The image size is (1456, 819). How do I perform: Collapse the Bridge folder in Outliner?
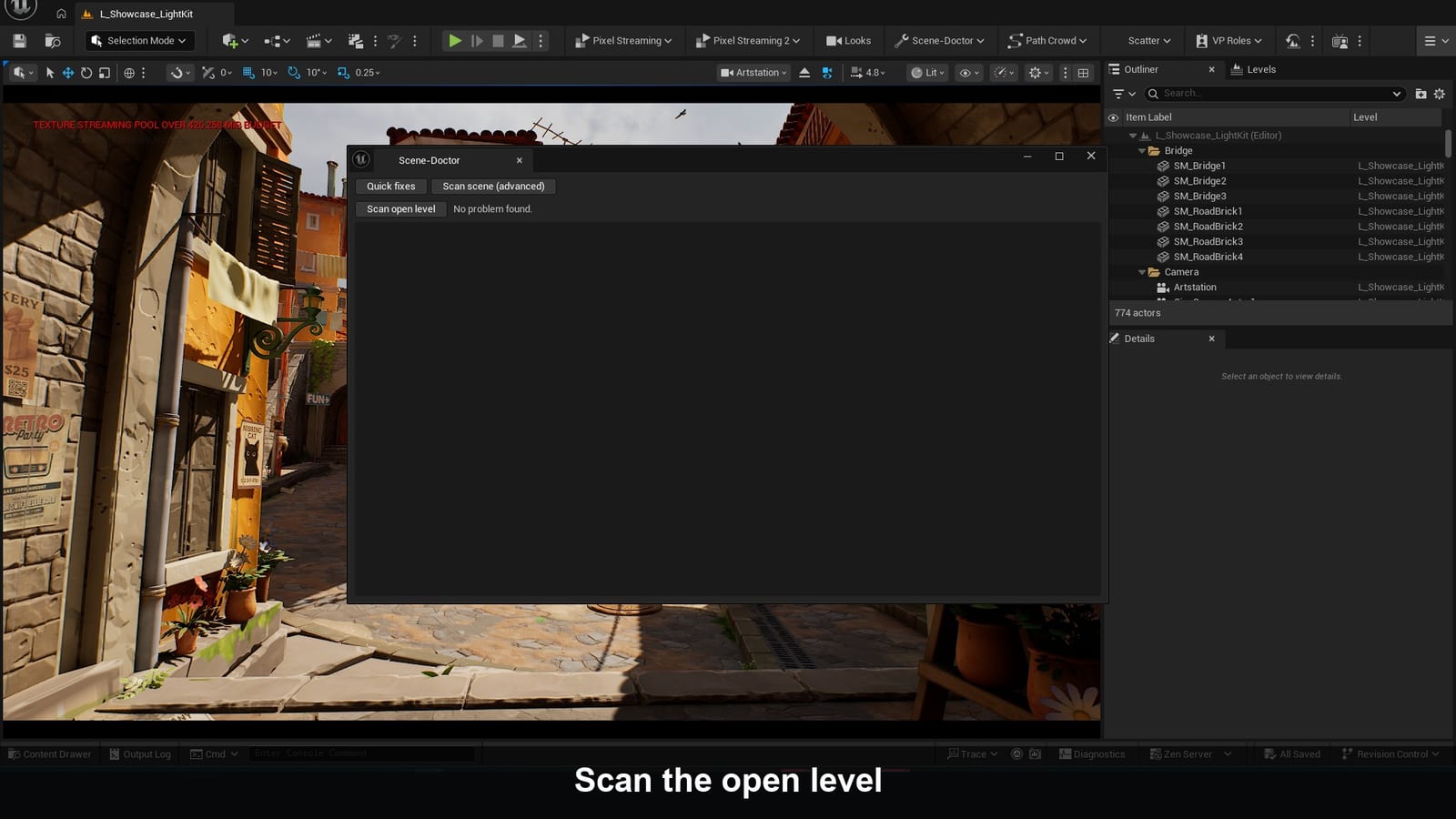click(1142, 151)
